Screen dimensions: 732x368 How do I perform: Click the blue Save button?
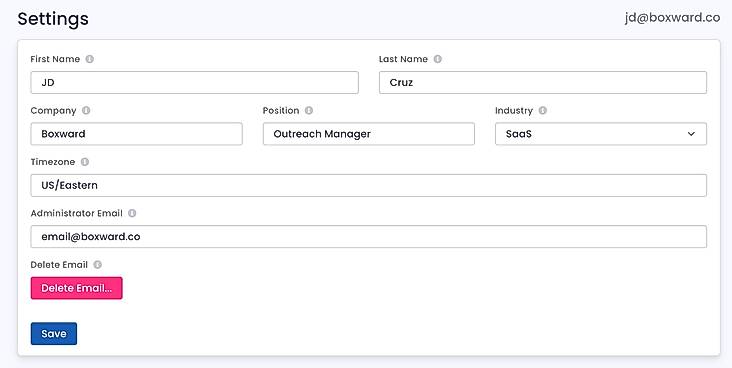coord(54,333)
